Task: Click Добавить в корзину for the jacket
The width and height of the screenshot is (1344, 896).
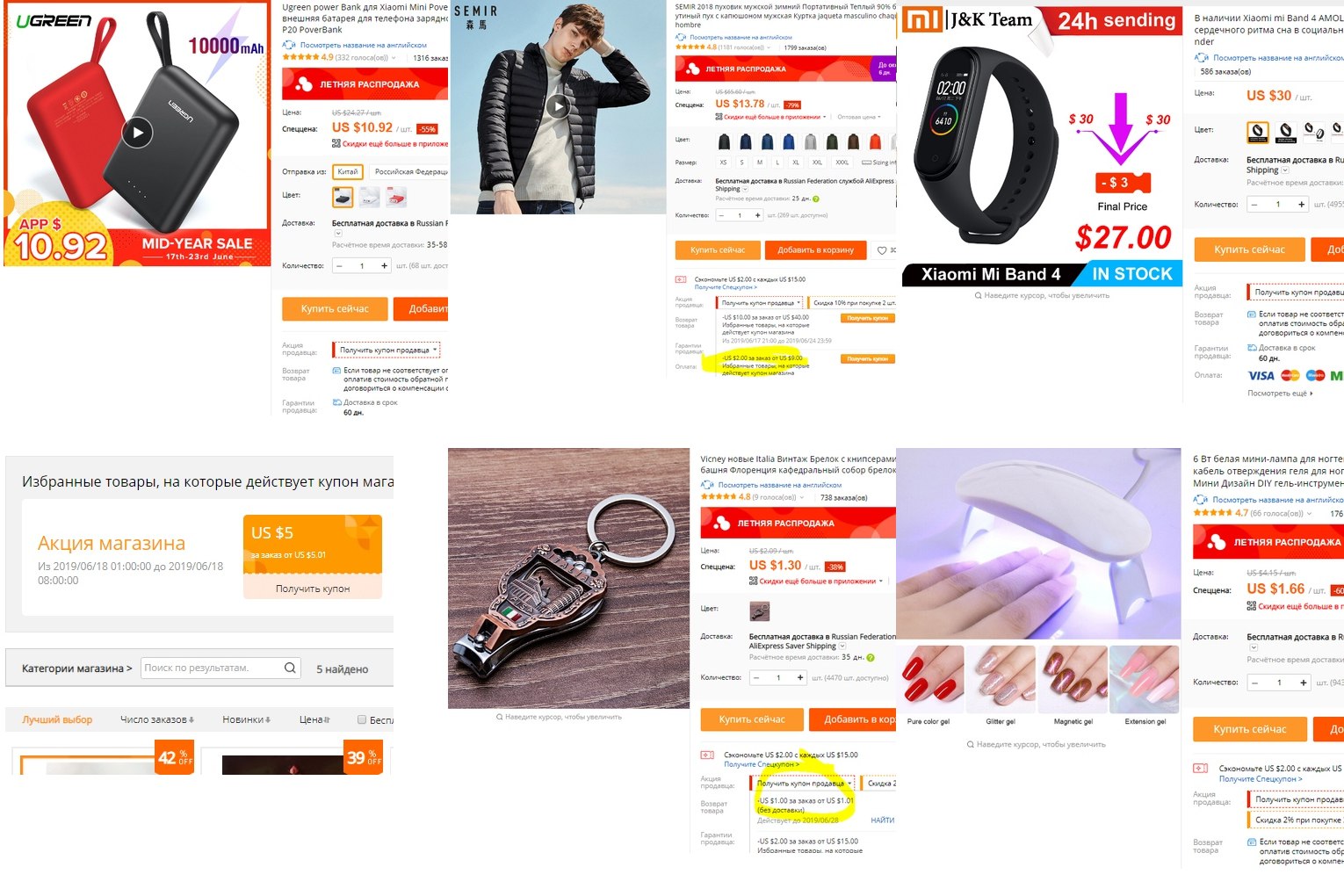Action: pyautogui.click(x=815, y=250)
